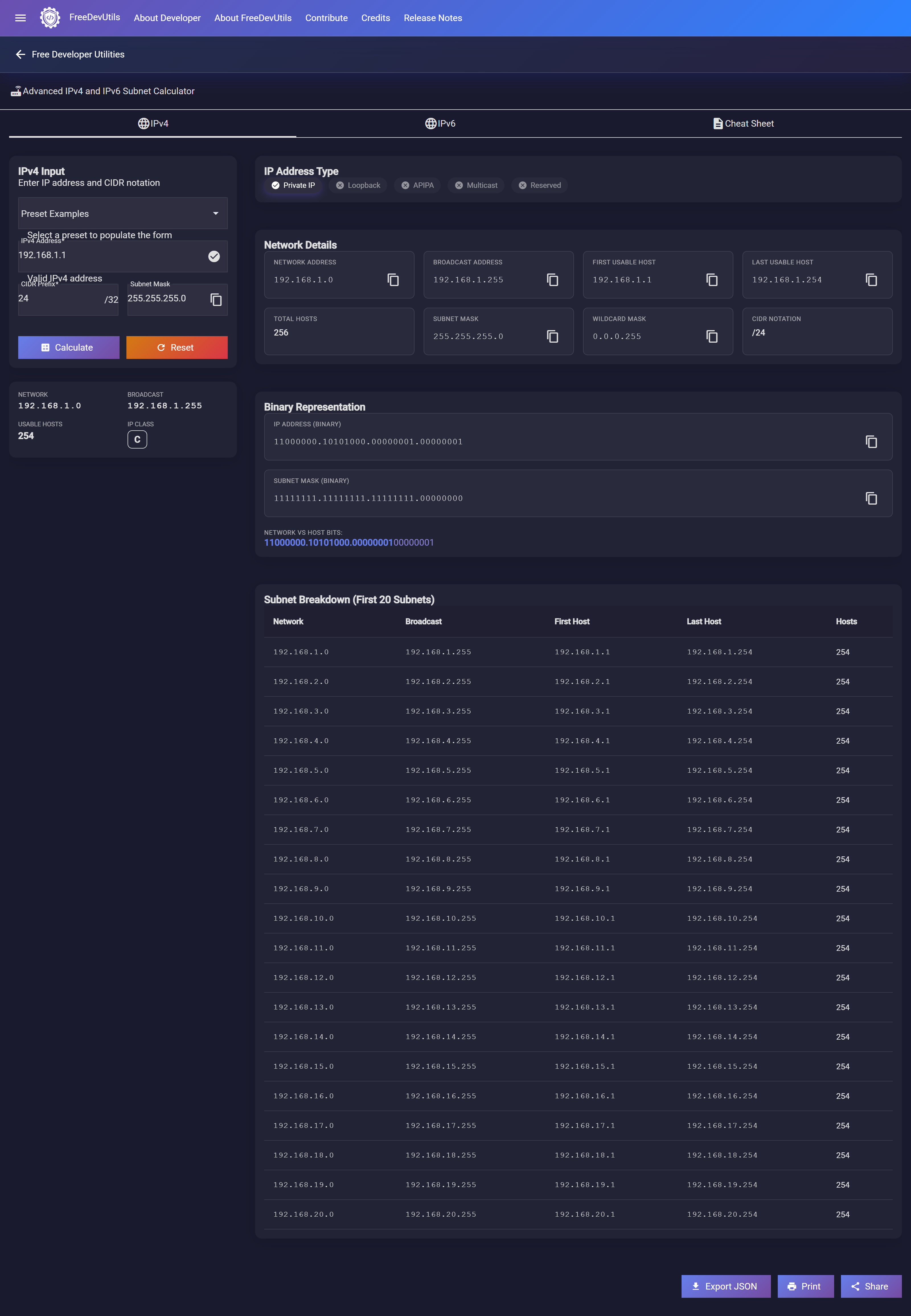This screenshot has height=1316, width=911.
Task: Click the Calculate button
Action: tap(69, 347)
